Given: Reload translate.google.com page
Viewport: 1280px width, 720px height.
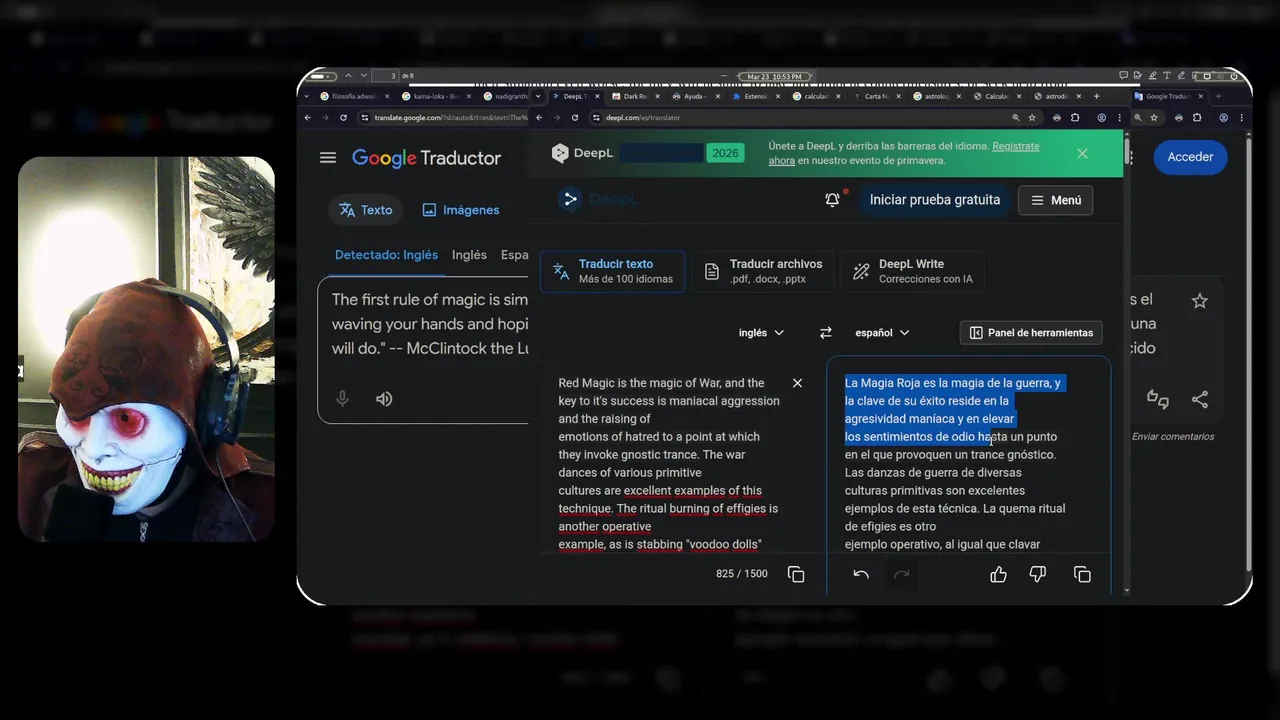Looking at the screenshot, I should pyautogui.click(x=343, y=117).
